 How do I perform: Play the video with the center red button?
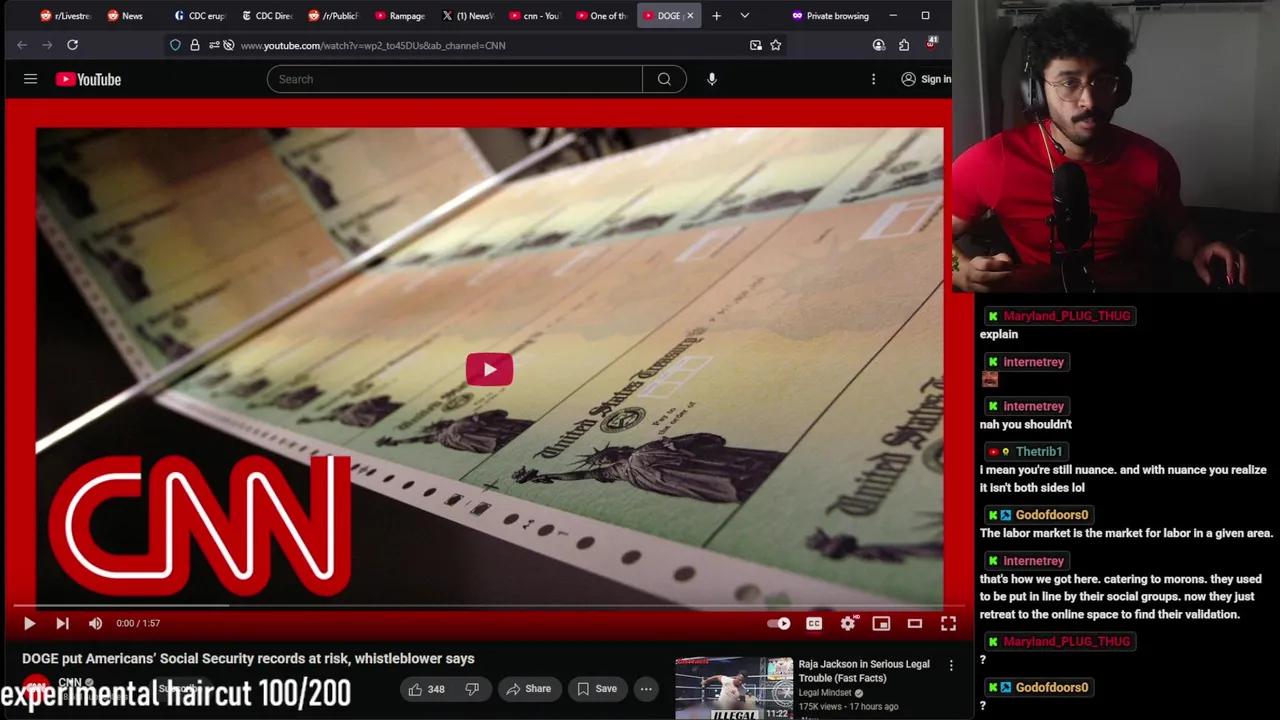[x=489, y=370]
